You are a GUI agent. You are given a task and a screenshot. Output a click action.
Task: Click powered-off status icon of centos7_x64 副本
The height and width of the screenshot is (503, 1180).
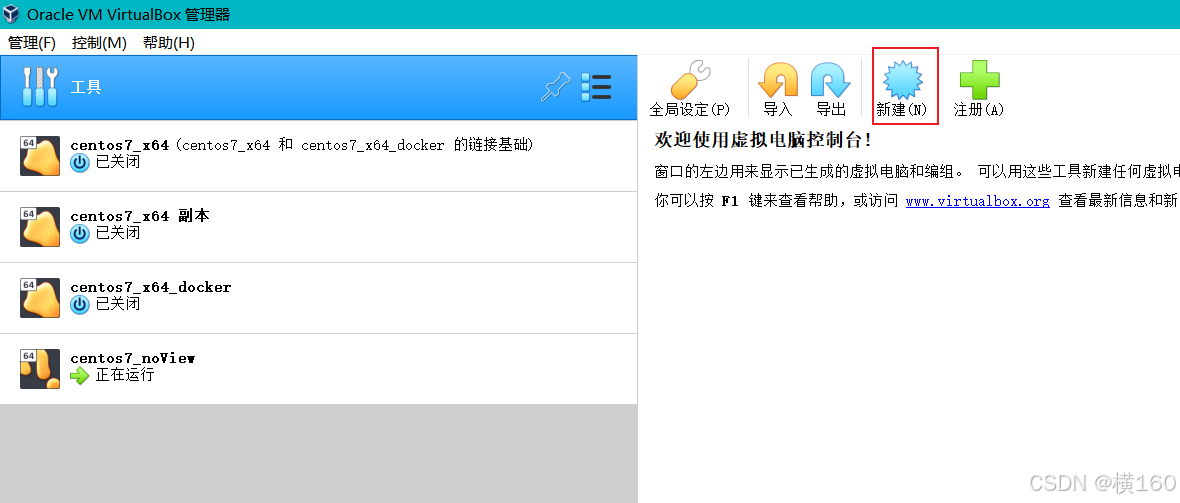click(x=80, y=233)
